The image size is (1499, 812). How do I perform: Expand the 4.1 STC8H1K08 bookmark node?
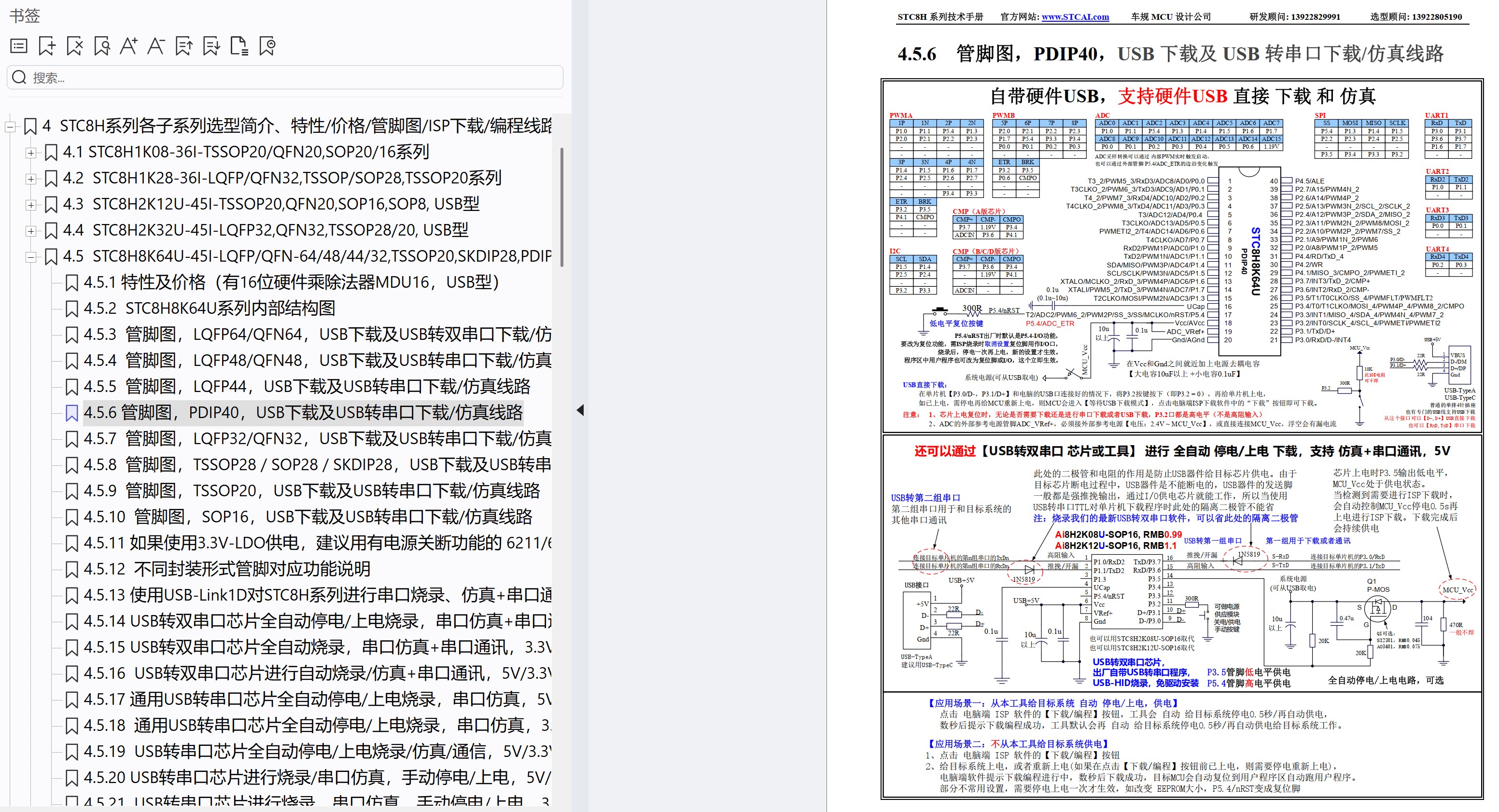pyautogui.click(x=31, y=153)
